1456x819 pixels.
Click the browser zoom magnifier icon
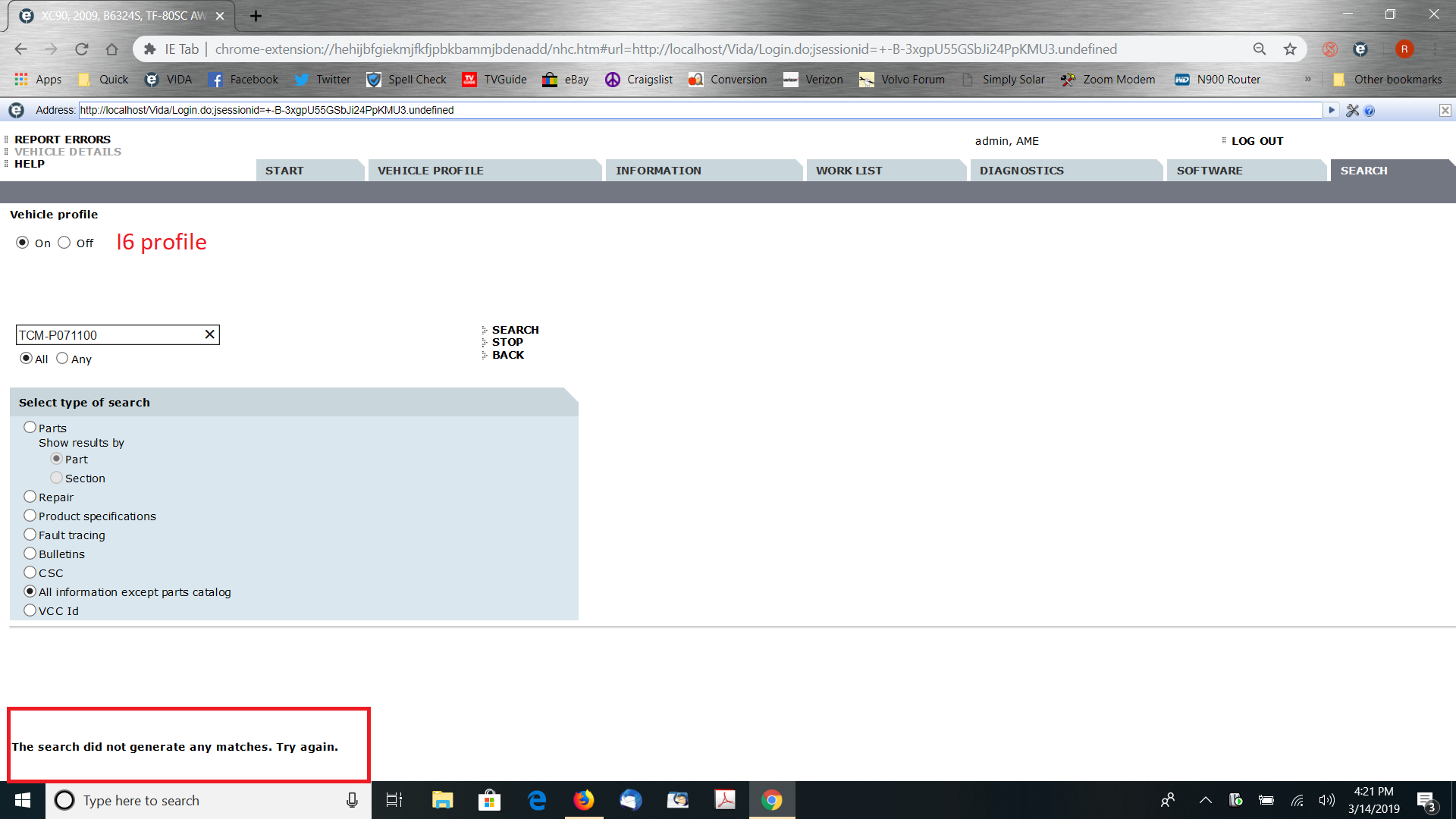[x=1260, y=49]
